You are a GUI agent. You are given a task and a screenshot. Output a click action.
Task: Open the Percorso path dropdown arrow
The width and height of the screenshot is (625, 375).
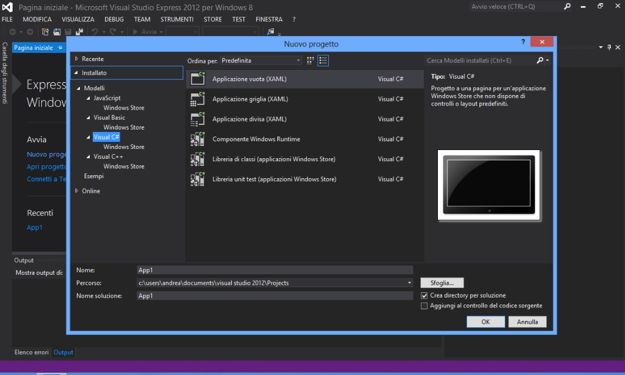tap(409, 283)
